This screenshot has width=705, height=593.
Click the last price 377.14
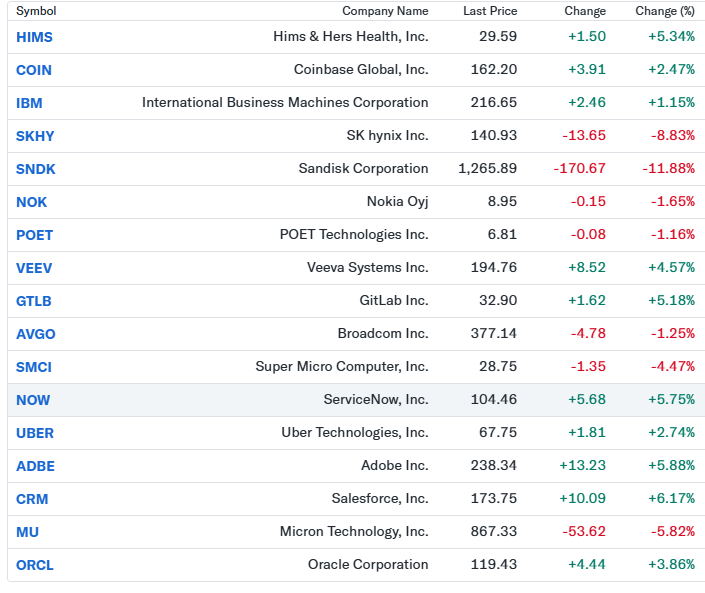pos(494,333)
